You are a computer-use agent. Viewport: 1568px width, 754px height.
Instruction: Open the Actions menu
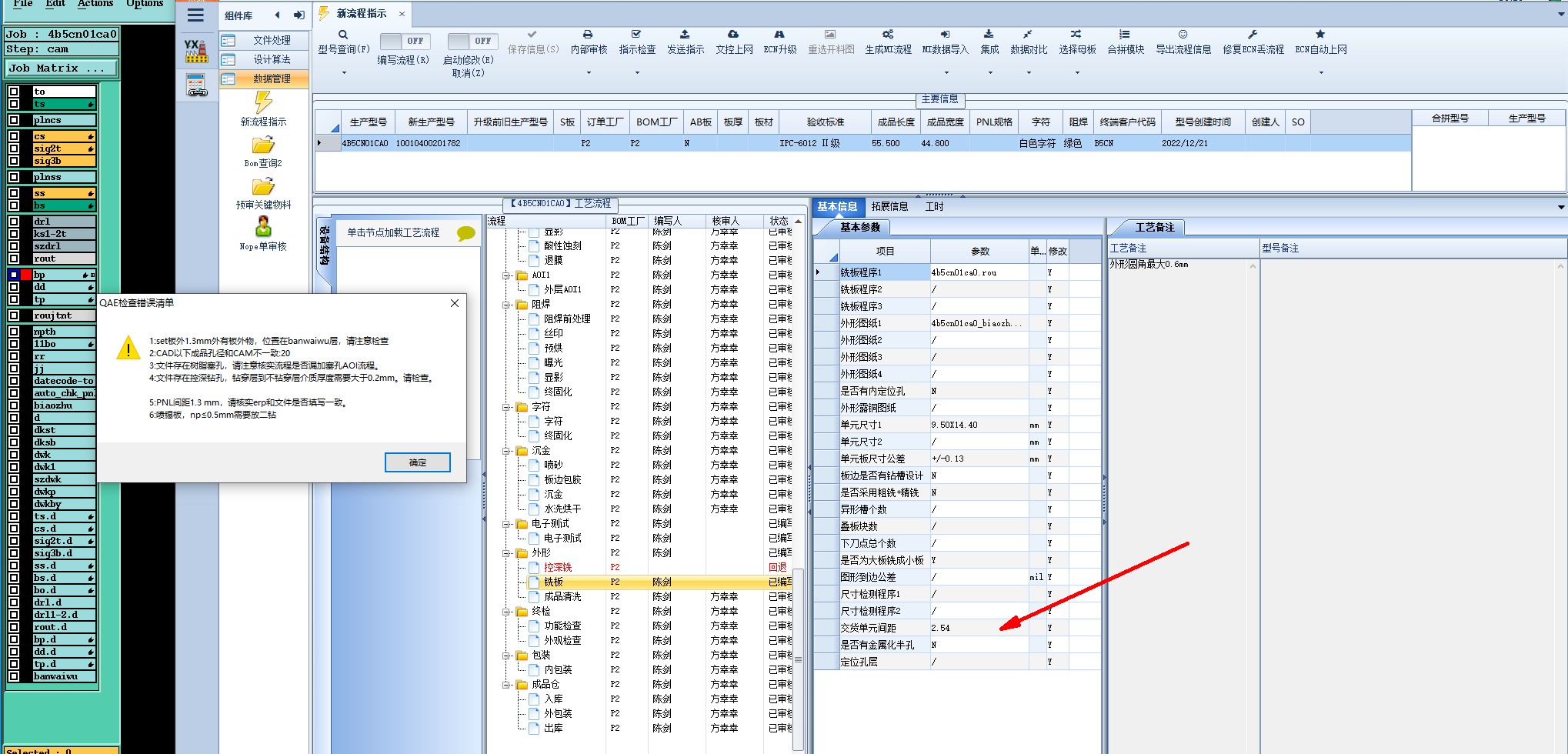[95, 4]
